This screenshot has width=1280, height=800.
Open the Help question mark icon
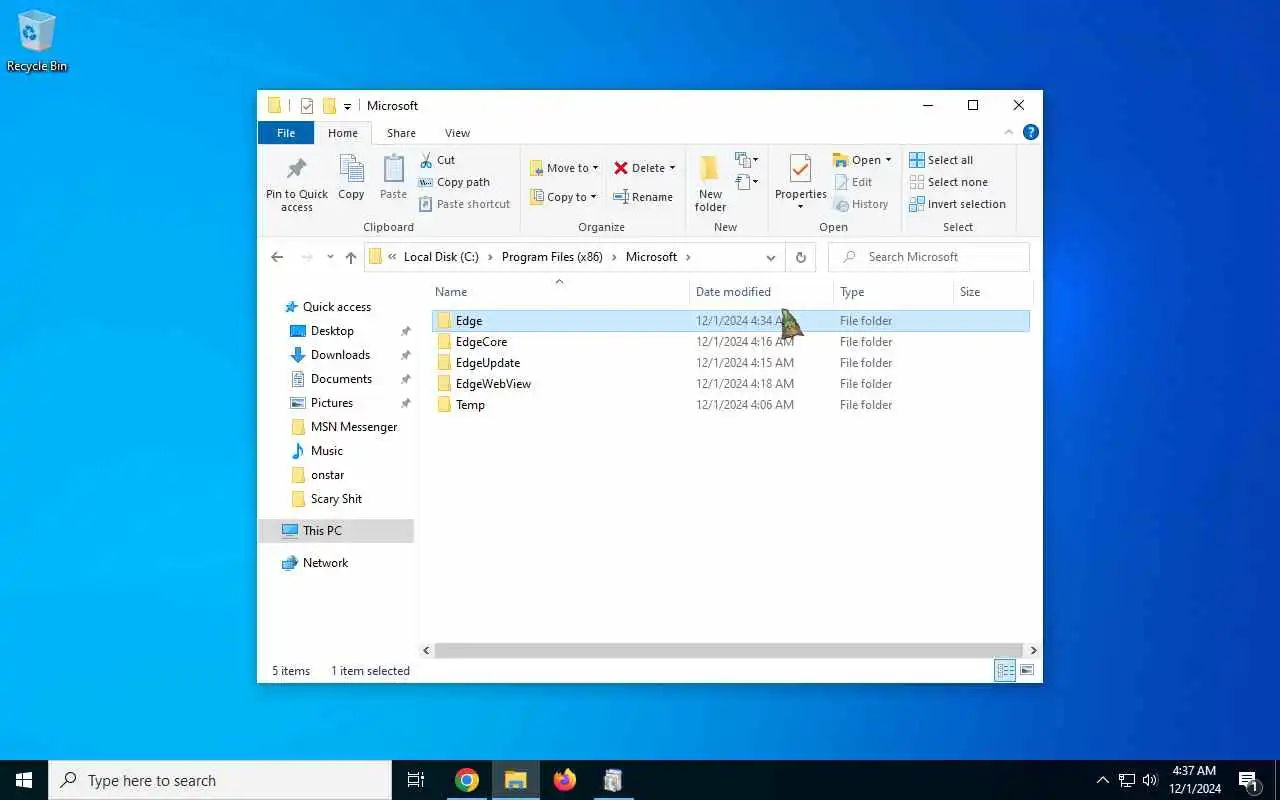1031,132
